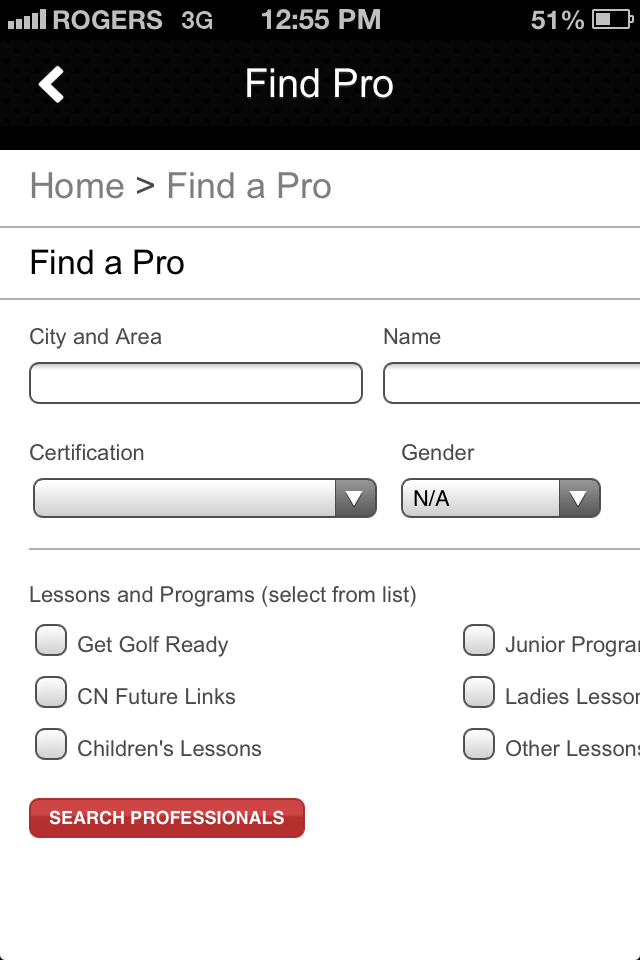Tap the Find a Pro breadcrumb text

(249, 186)
